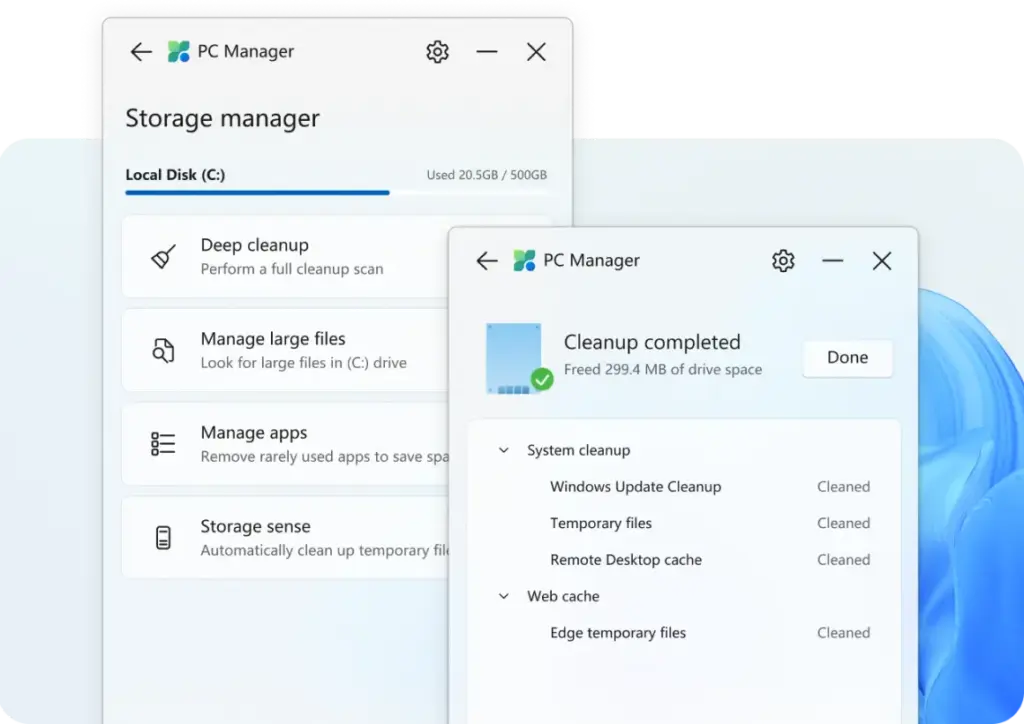1024x724 pixels.
Task: Click the drive thumbnail in Cleanup completed
Action: 516,358
